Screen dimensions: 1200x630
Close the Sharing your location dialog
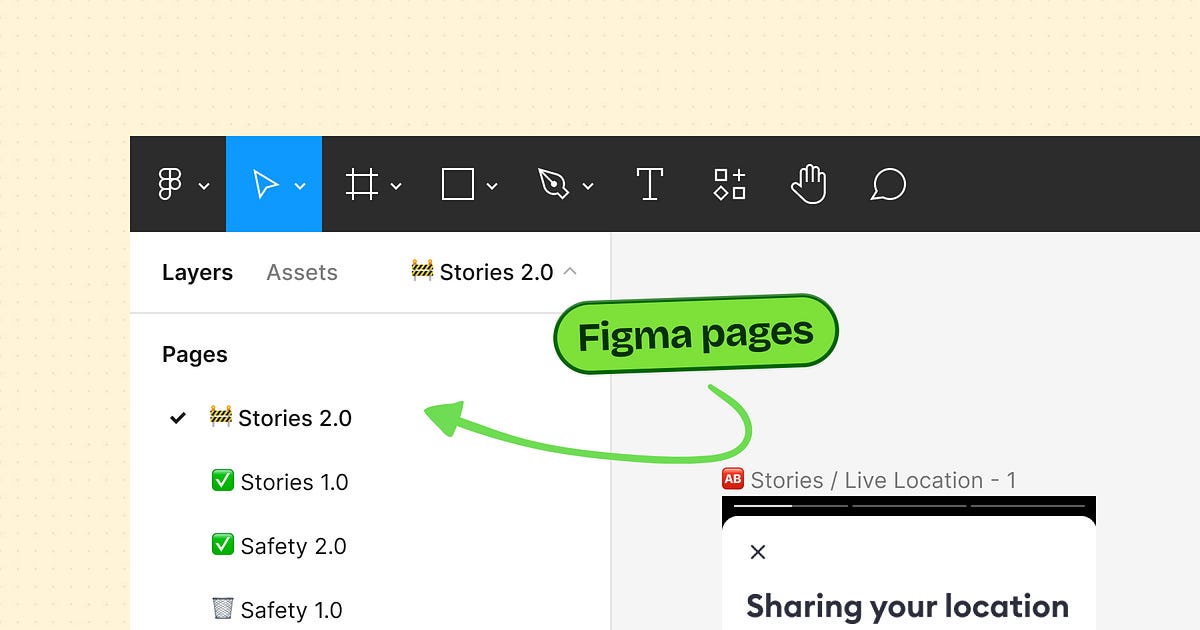tap(757, 552)
